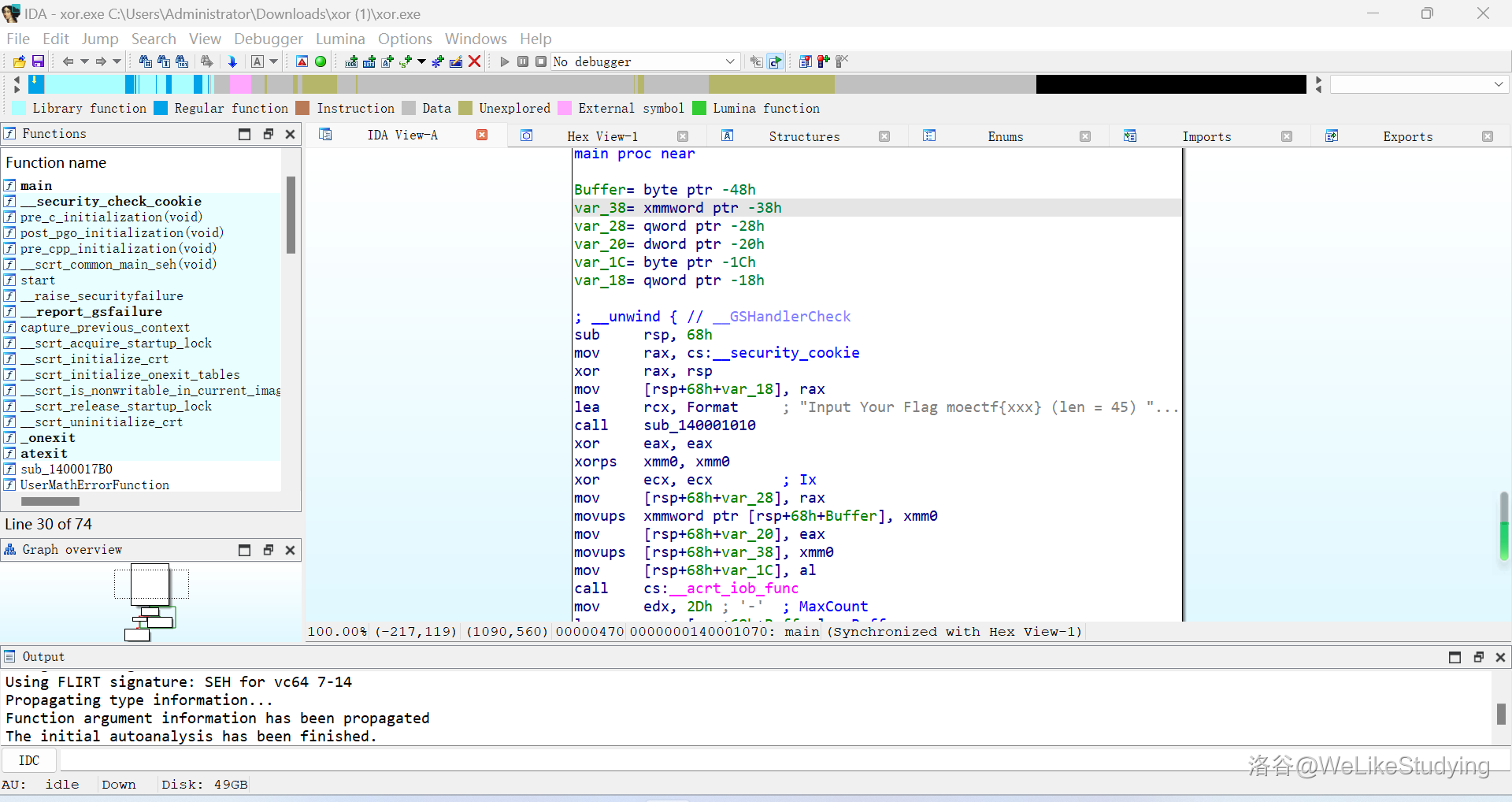Expand the back history dropdown arrow
The width and height of the screenshot is (1512, 802).
pyautogui.click(x=84, y=61)
